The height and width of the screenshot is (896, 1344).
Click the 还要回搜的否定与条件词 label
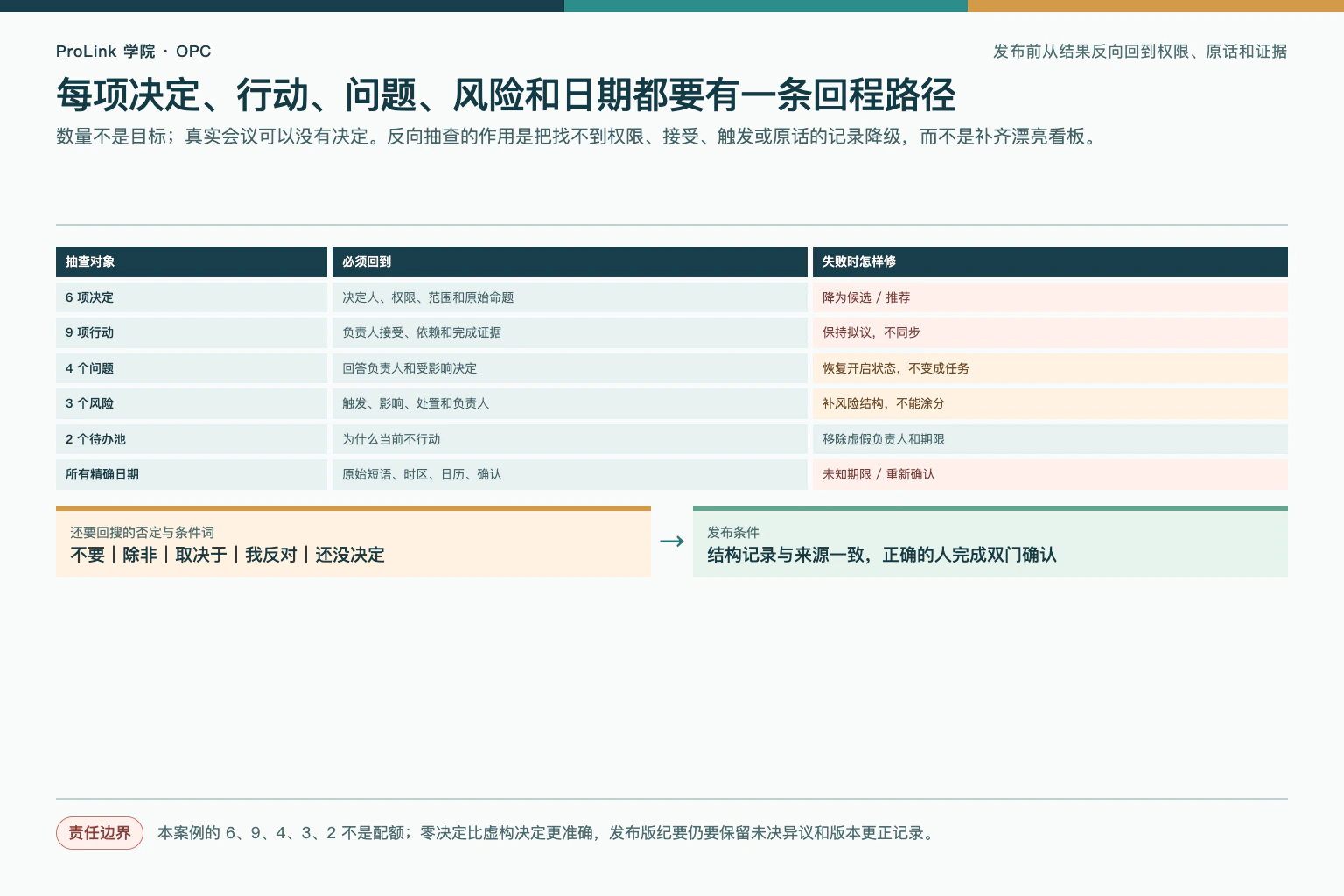click(x=142, y=532)
